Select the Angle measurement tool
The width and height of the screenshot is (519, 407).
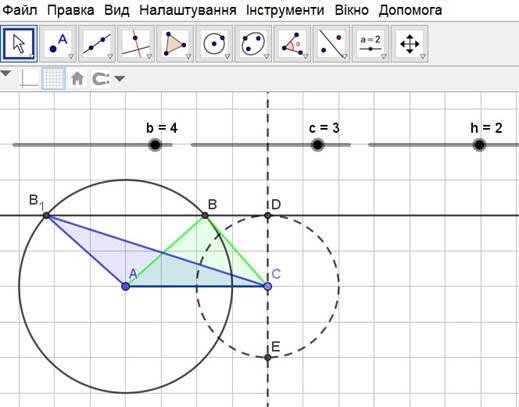(x=292, y=44)
